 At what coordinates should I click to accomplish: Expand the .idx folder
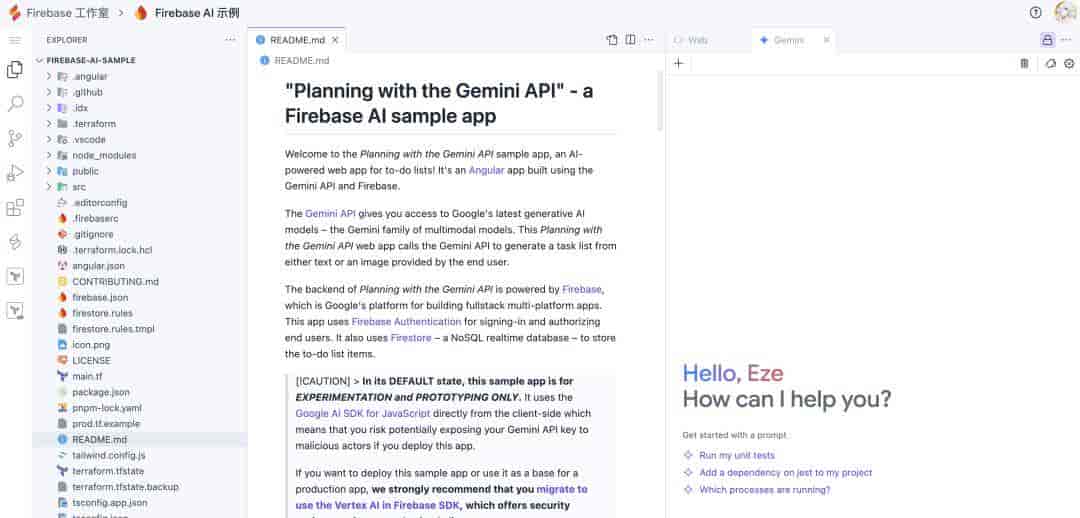pos(139,107)
